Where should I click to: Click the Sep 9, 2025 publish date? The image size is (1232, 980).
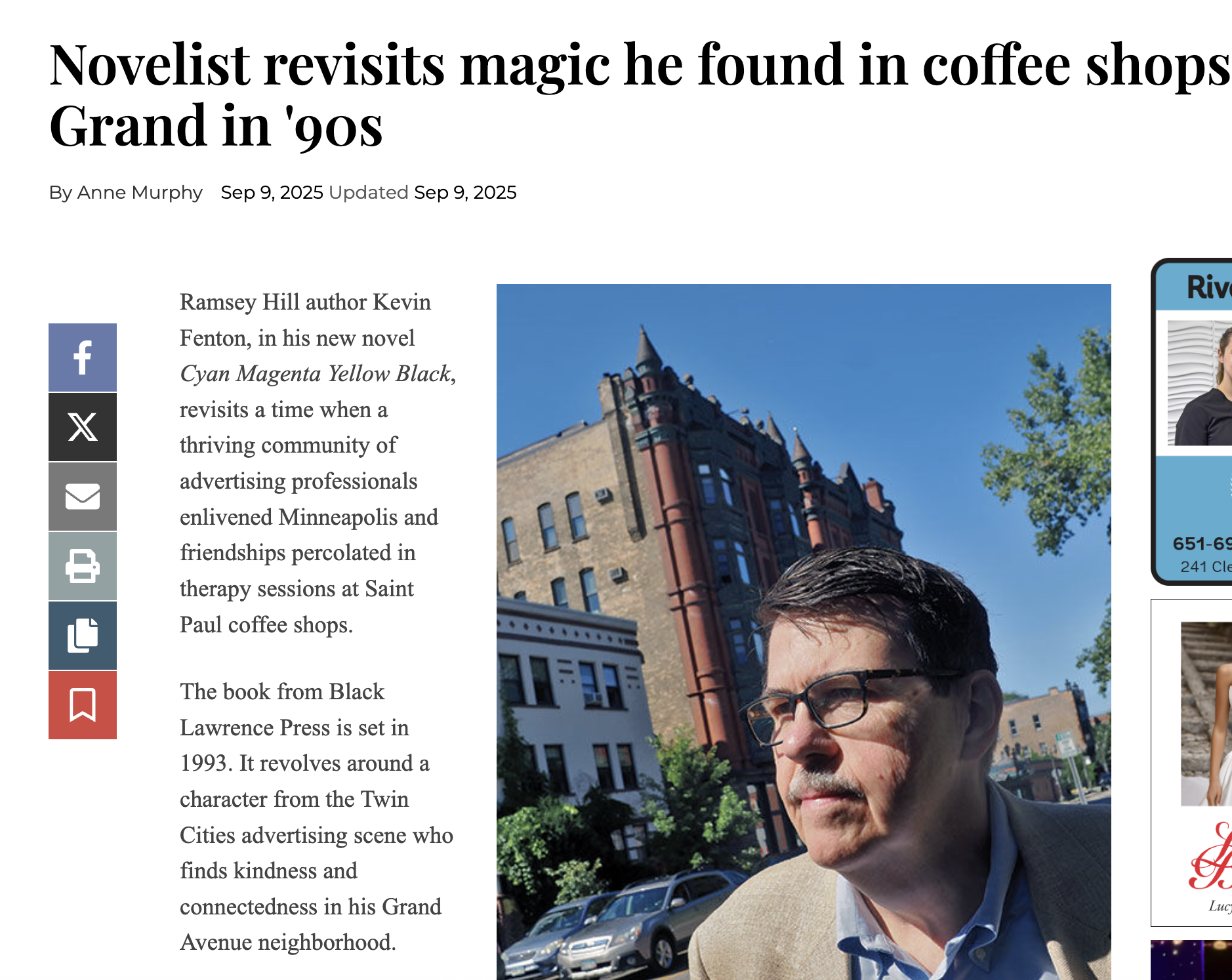tap(272, 192)
